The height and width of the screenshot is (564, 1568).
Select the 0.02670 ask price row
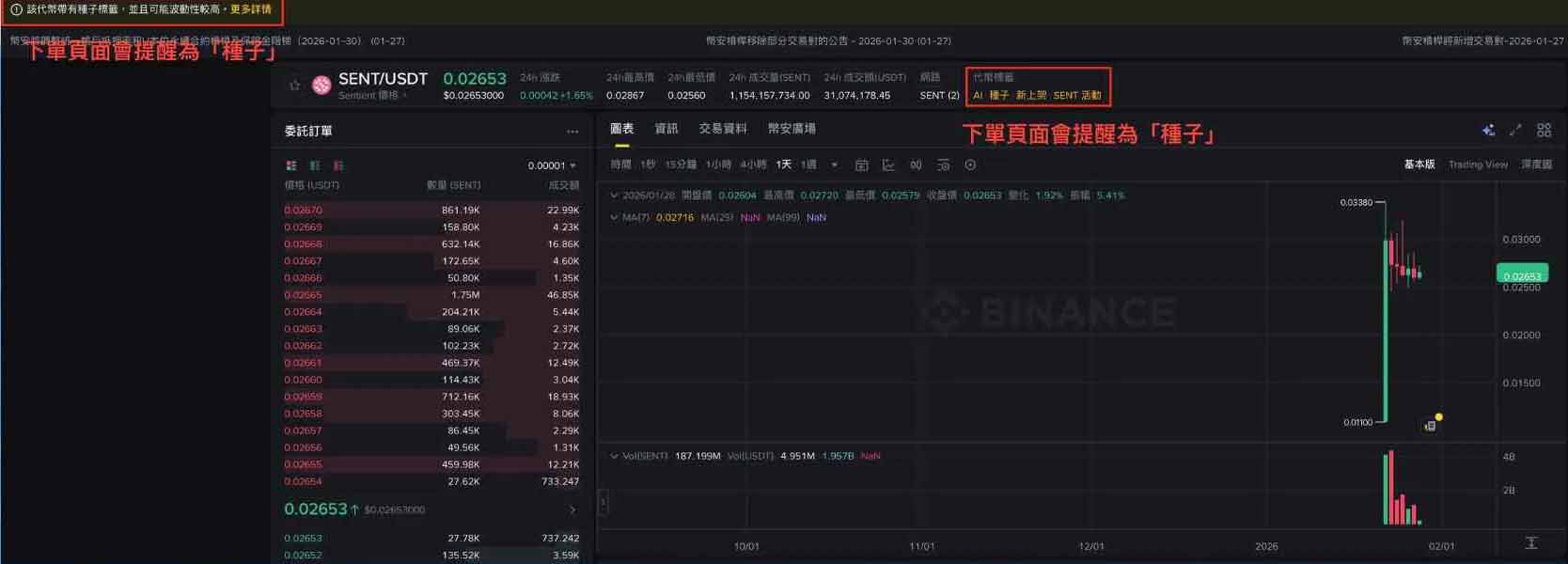(431, 211)
